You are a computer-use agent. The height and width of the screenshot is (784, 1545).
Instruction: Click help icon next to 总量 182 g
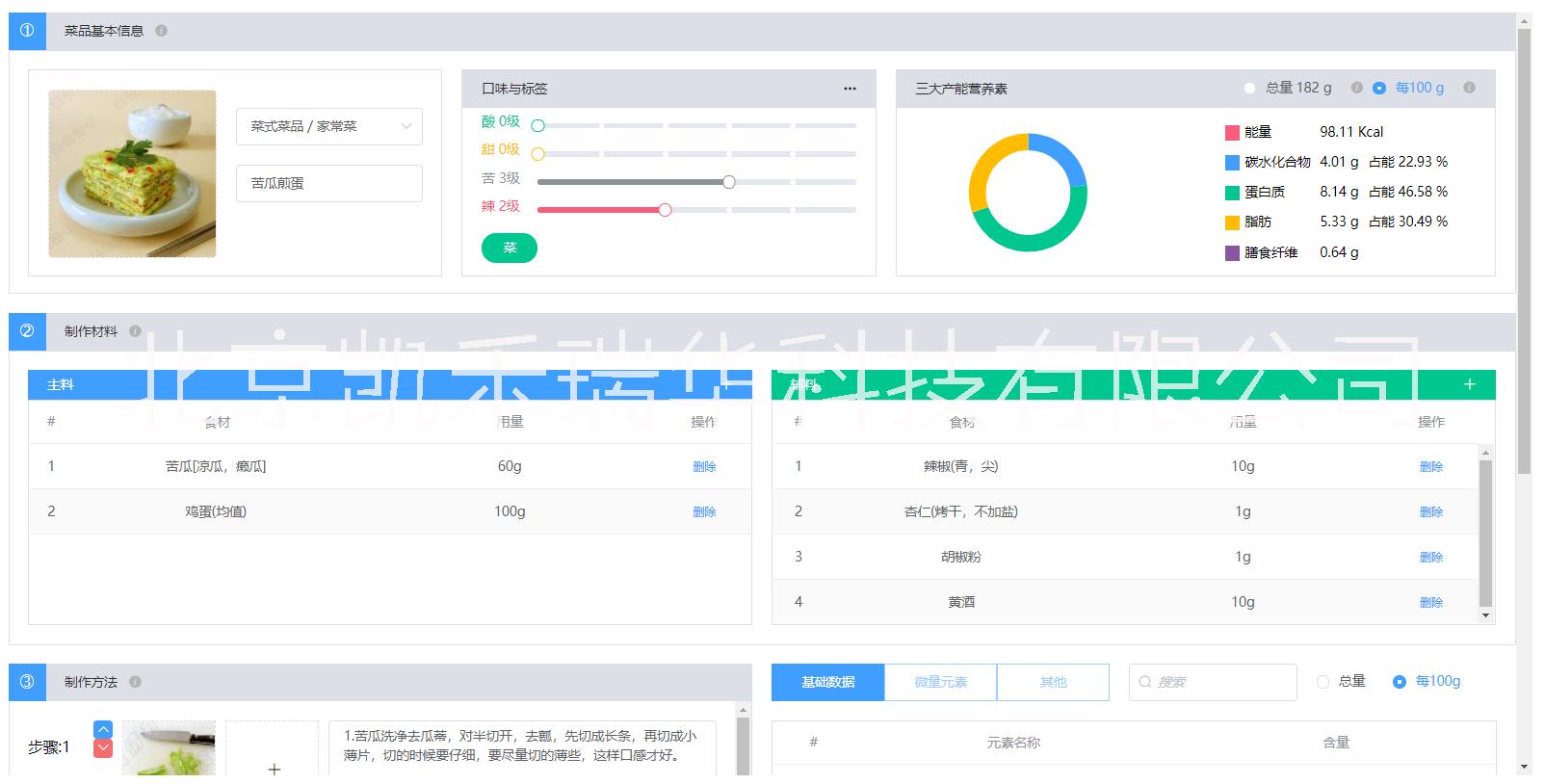click(1356, 88)
